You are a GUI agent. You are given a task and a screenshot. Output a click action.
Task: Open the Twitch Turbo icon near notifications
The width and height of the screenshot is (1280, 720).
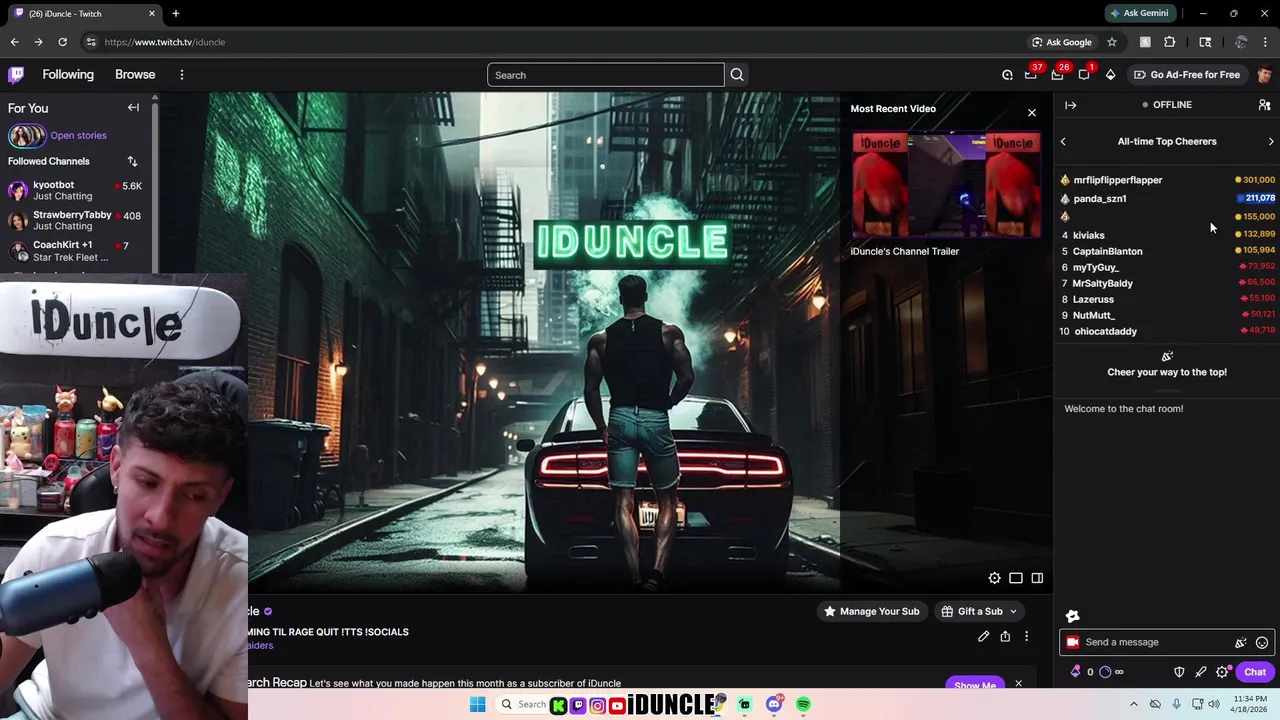(x=1007, y=75)
